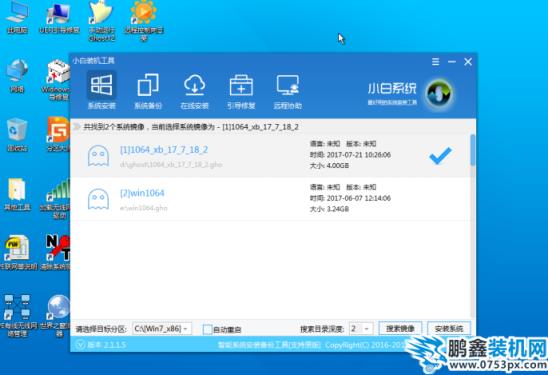
Task: Click the version icon in the status bar
Action: tap(80, 345)
